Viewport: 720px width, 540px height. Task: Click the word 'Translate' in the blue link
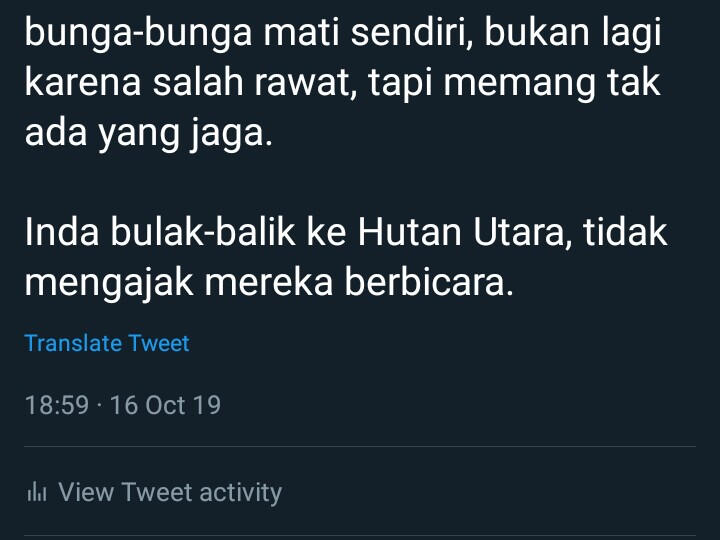73,343
